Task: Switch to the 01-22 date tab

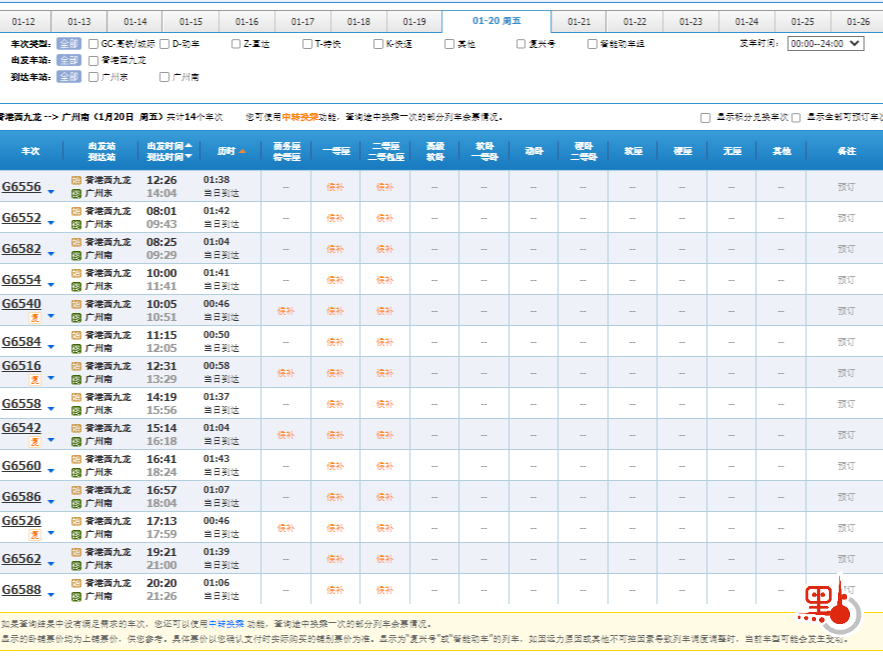Action: pyautogui.click(x=635, y=22)
